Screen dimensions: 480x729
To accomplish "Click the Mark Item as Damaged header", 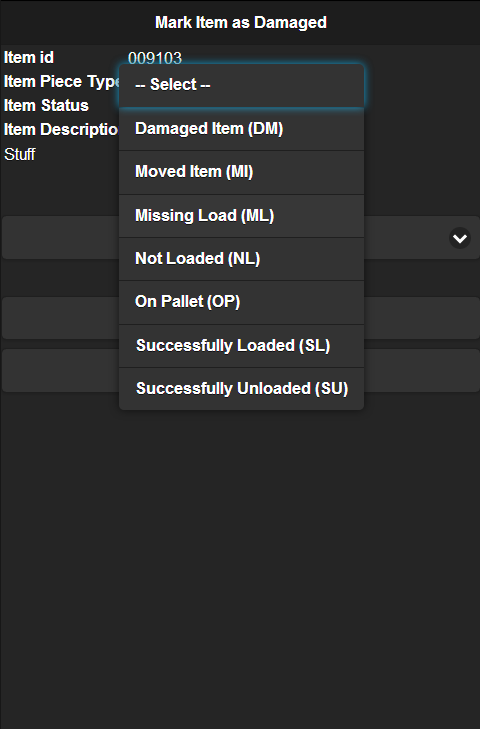I will click(241, 22).
